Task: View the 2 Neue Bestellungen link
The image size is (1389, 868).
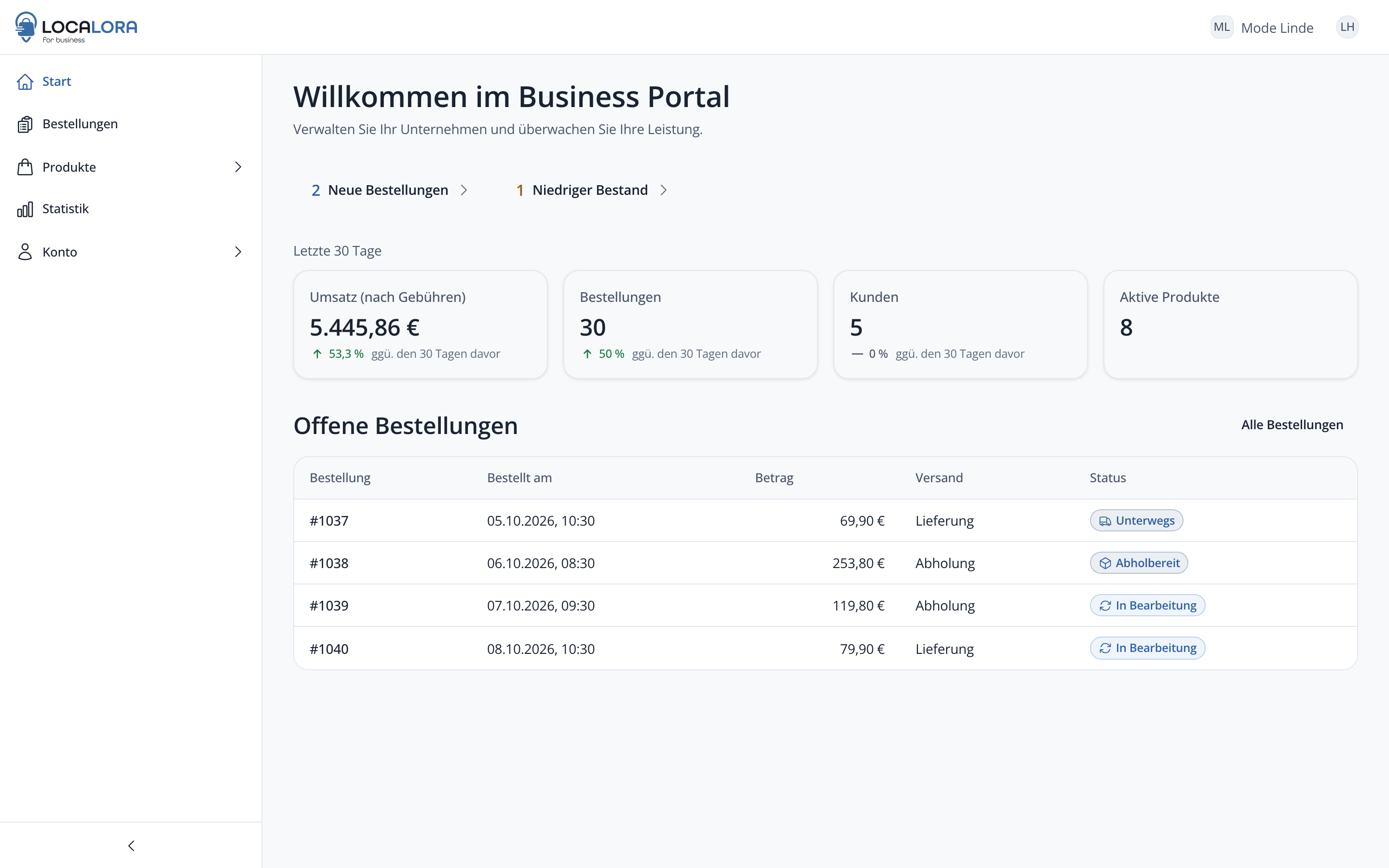Action: coord(390,190)
